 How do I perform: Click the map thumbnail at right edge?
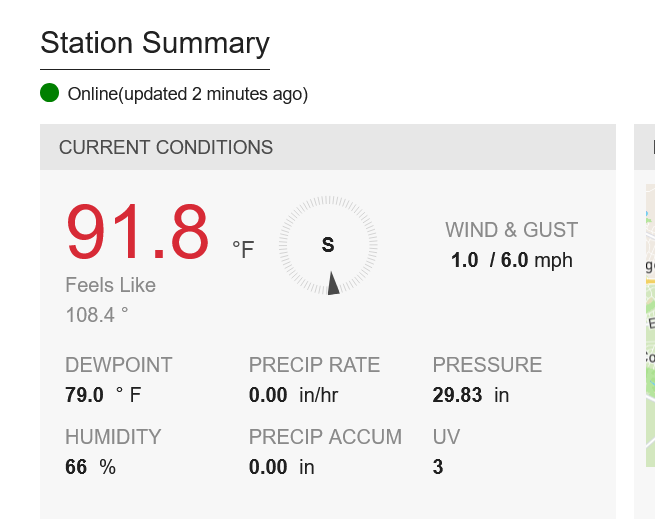[648, 330]
